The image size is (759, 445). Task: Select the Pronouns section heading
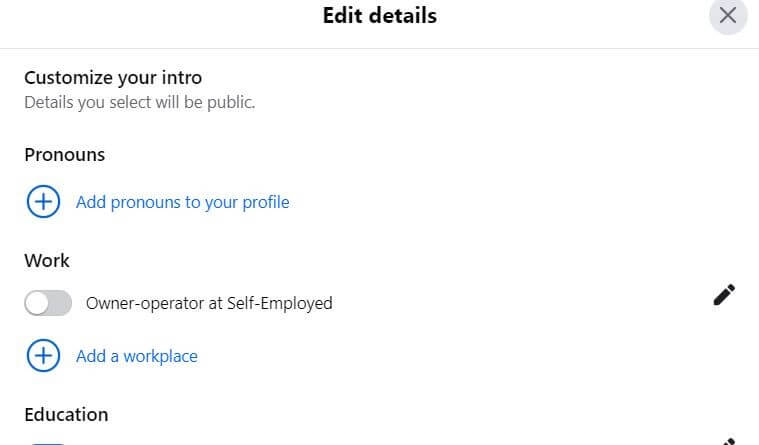click(64, 155)
